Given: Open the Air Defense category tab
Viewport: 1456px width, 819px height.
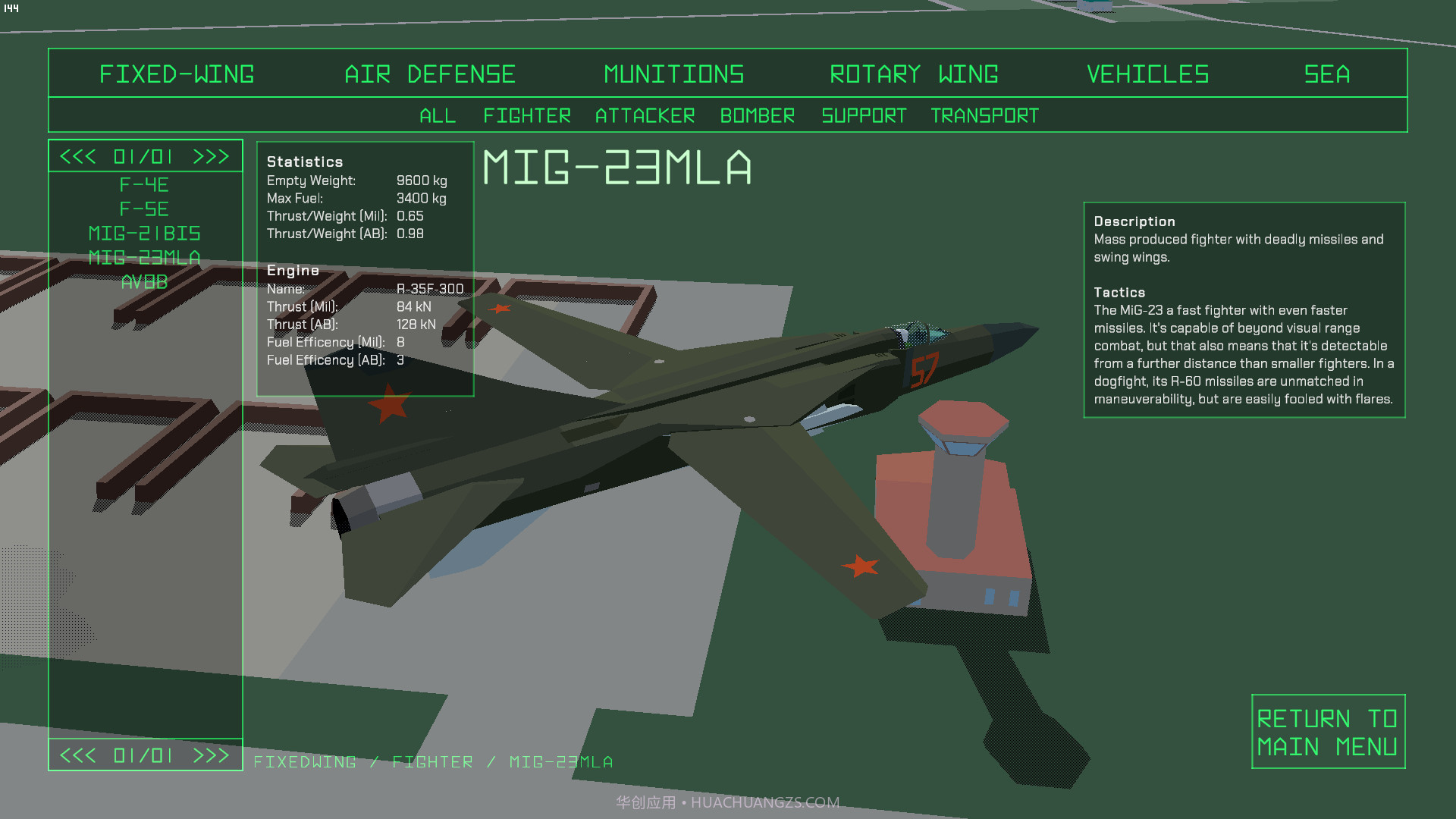Looking at the screenshot, I should pos(430,74).
